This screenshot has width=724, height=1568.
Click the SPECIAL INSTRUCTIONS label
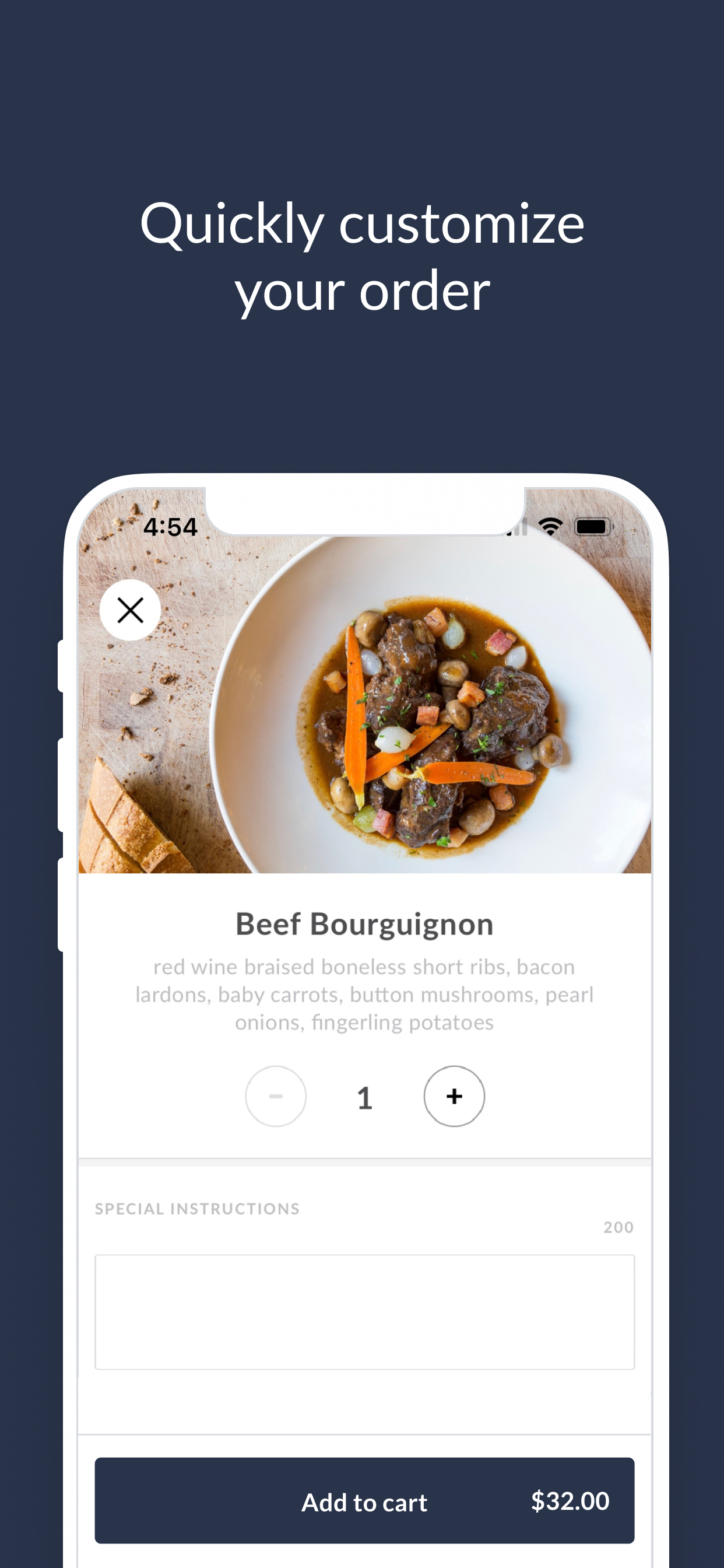pyautogui.click(x=197, y=1209)
